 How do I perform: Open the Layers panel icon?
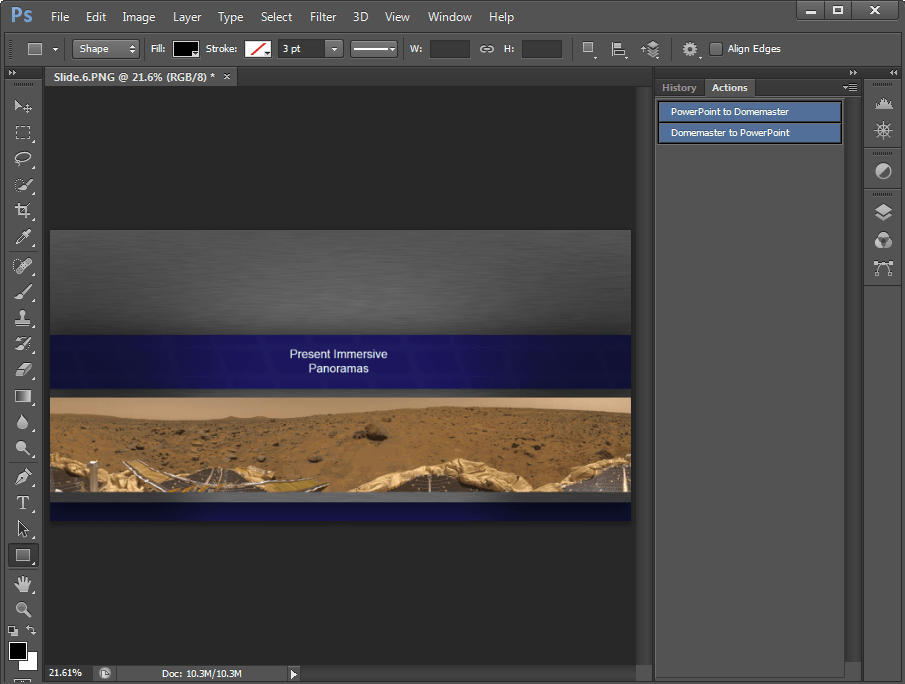pyautogui.click(x=883, y=212)
